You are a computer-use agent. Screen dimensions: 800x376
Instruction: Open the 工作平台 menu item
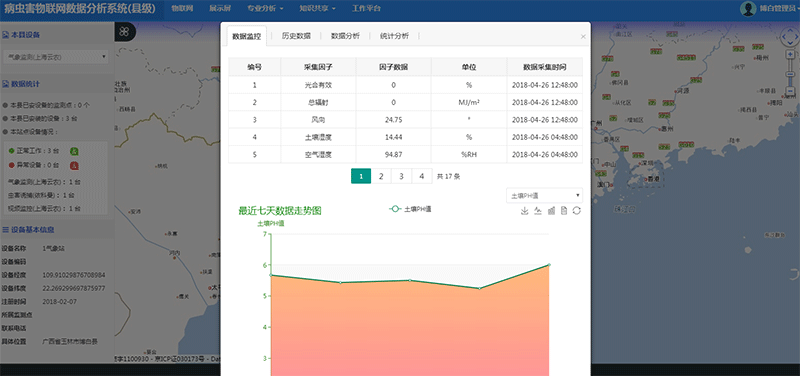pyautogui.click(x=366, y=9)
